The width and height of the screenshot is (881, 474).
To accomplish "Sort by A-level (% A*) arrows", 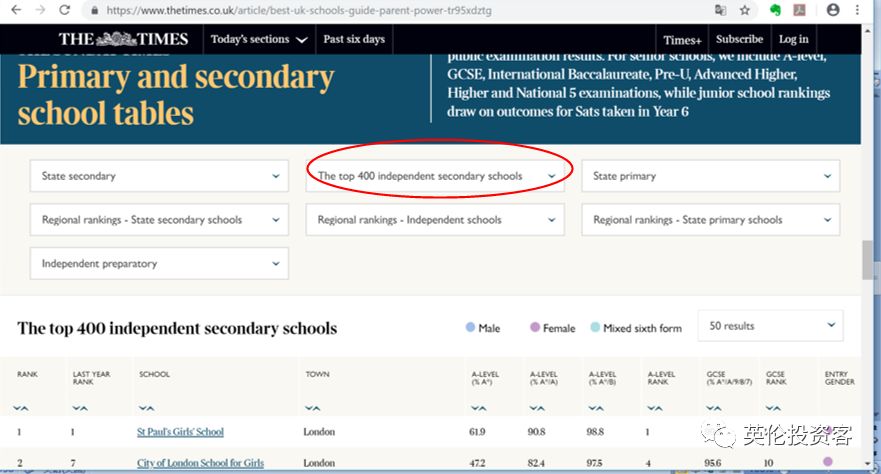I will (479, 408).
